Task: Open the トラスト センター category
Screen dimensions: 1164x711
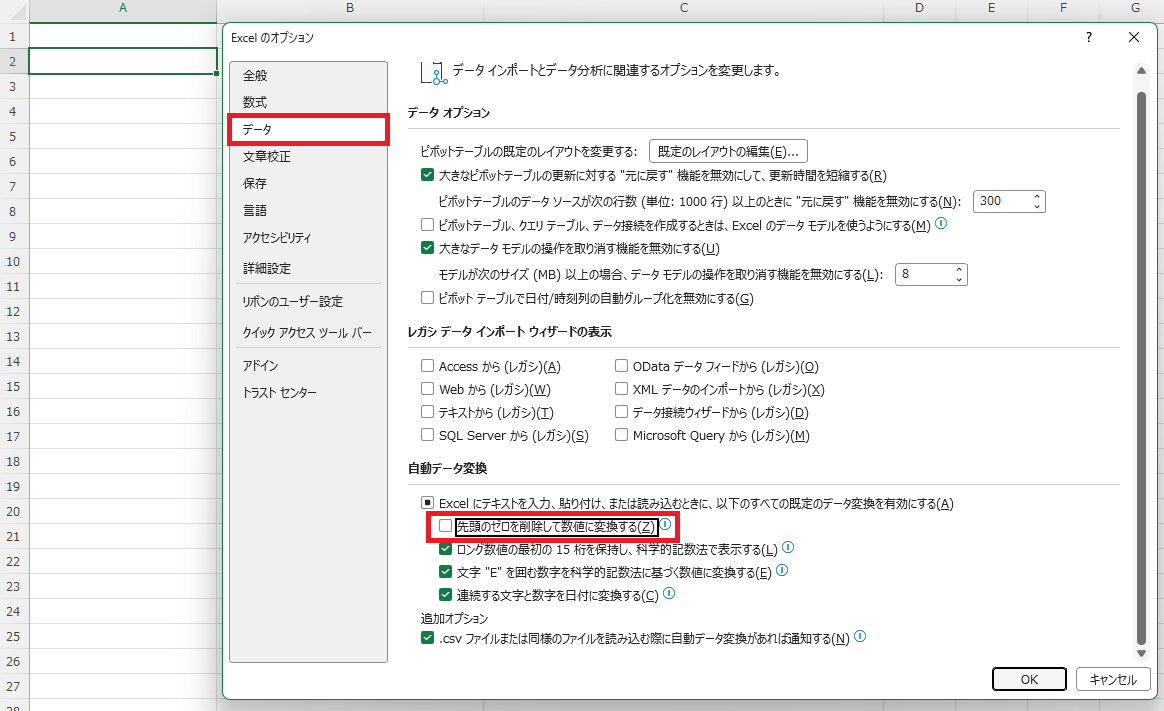Action: click(x=309, y=393)
